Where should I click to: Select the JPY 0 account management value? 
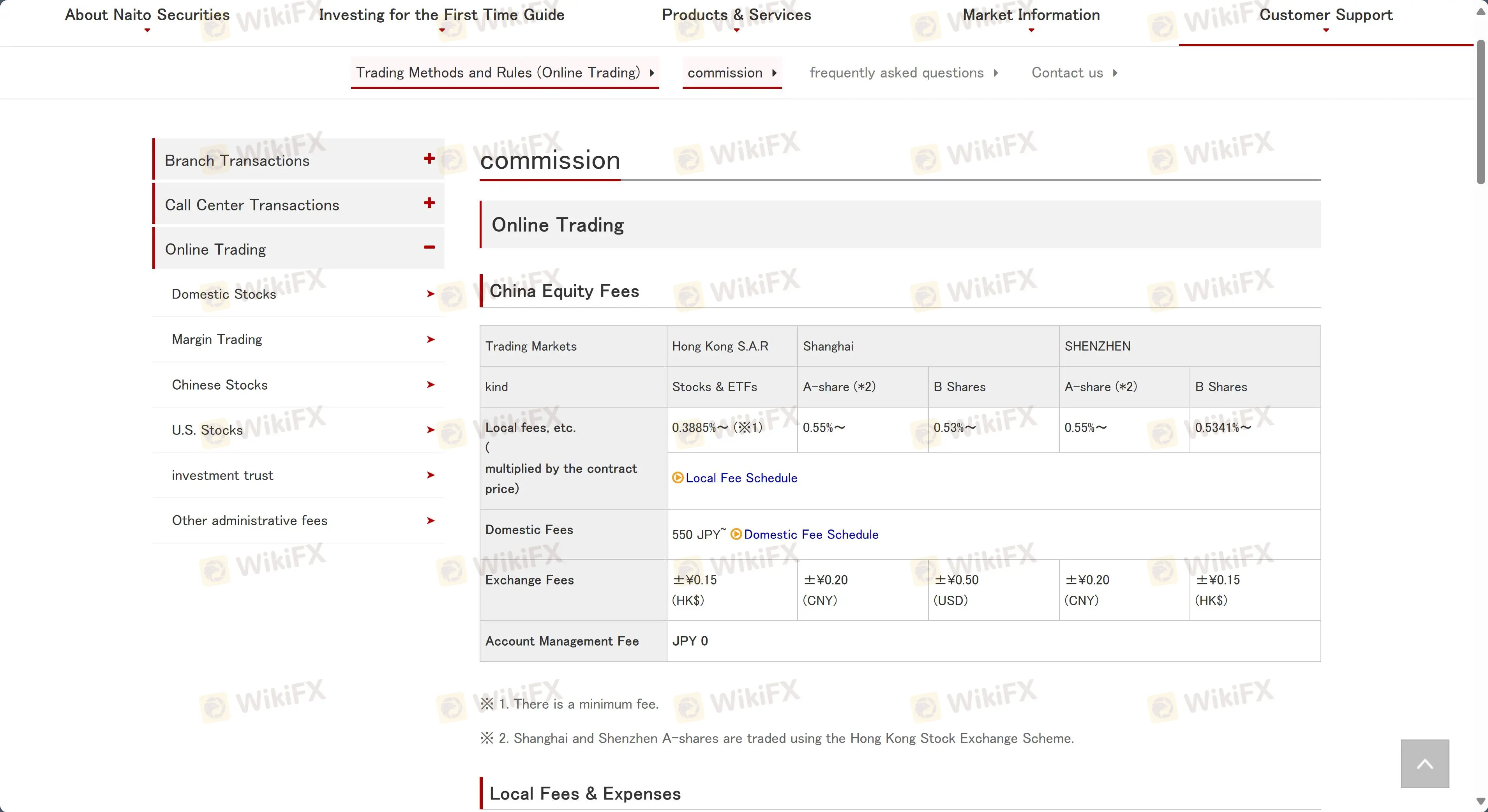coord(690,641)
